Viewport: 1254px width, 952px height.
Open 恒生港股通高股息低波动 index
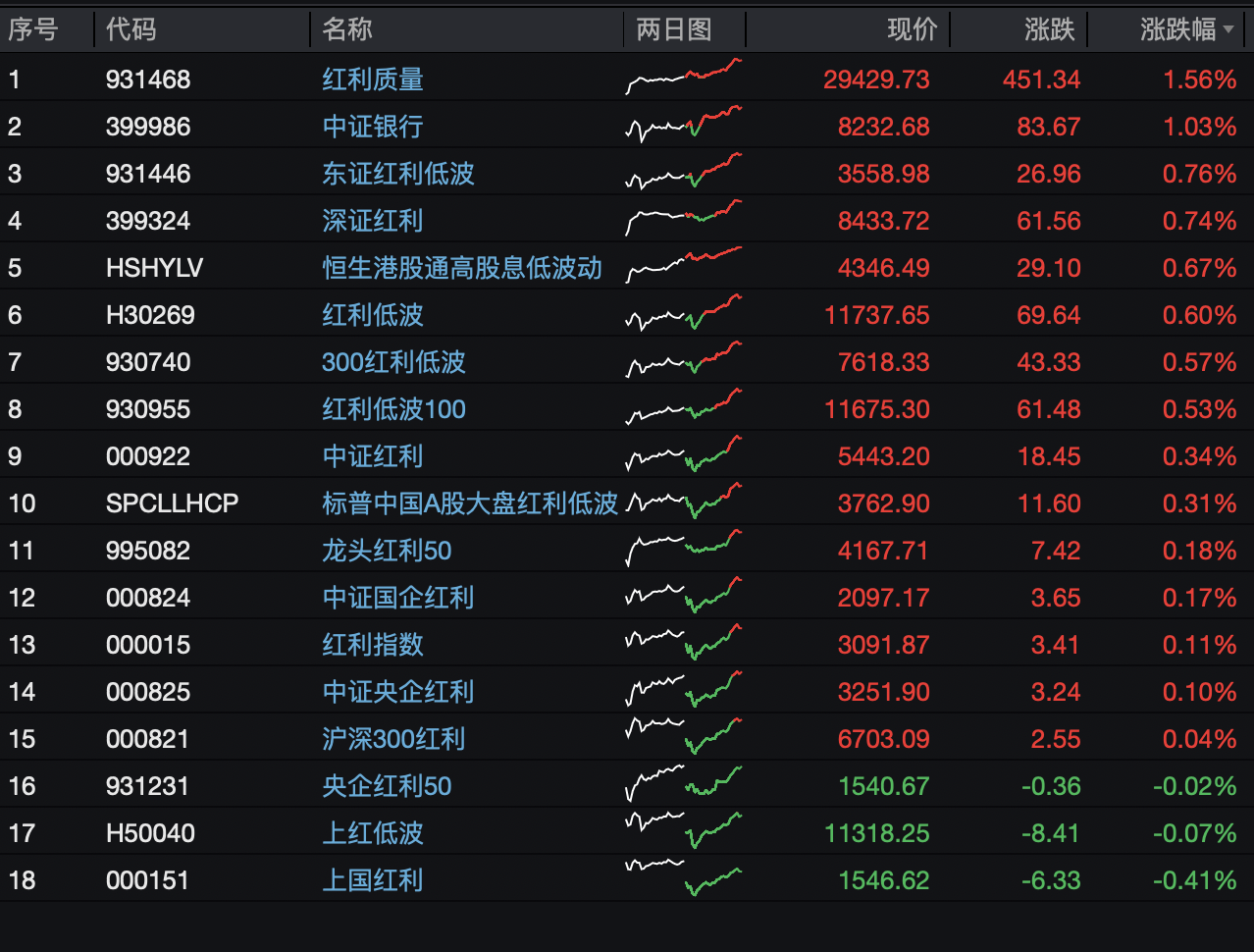click(462, 268)
